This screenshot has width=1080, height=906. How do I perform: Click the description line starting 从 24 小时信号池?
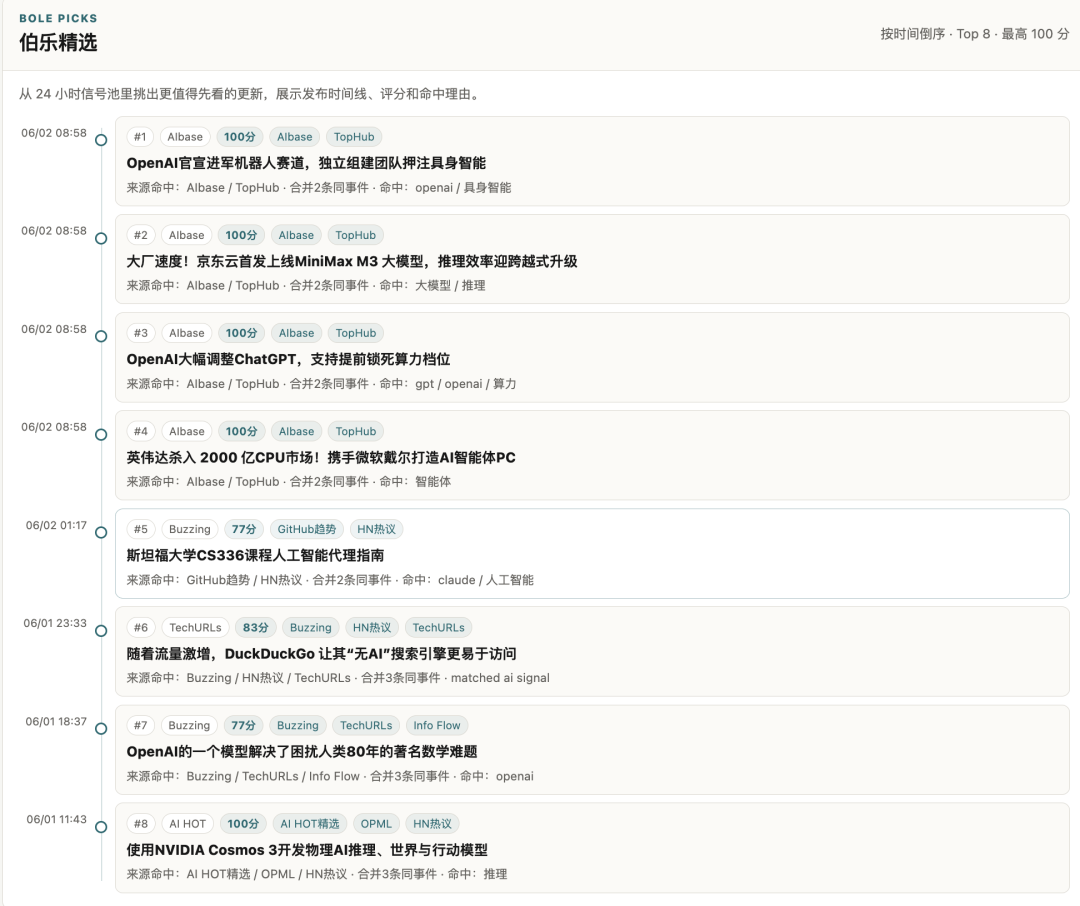[249, 94]
